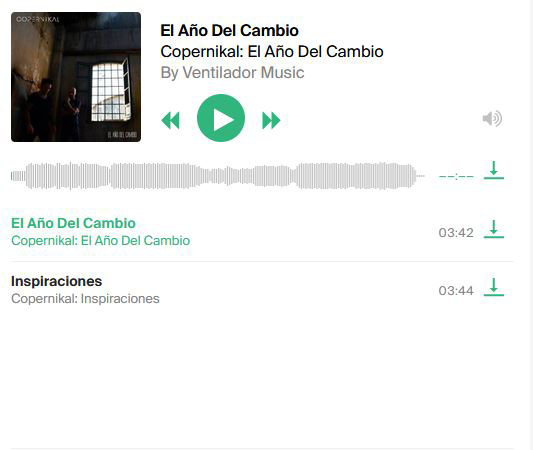Skip back with the rewind arrows
Screen dimensions: 533x450
(170, 120)
